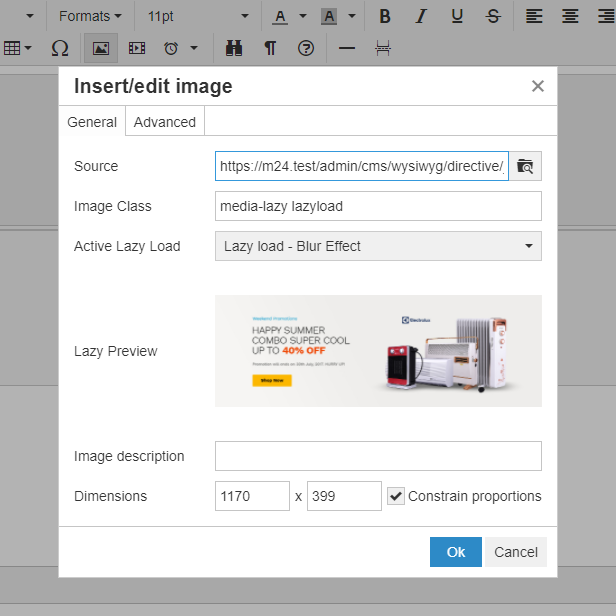This screenshot has width=616, height=616.
Task: Open the 11pt font size dropdown
Action: pos(195,16)
